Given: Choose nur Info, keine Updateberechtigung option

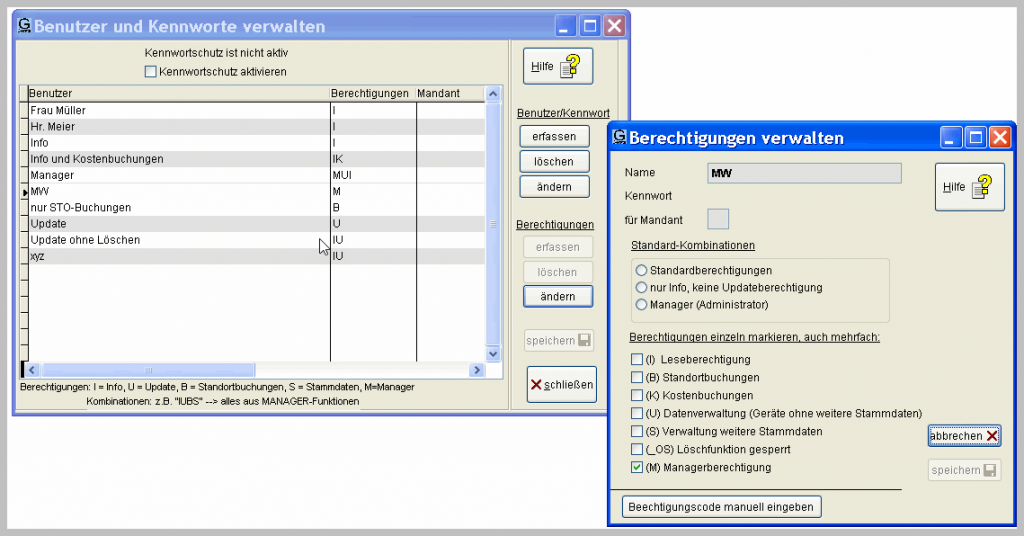Looking at the screenshot, I should coord(641,287).
